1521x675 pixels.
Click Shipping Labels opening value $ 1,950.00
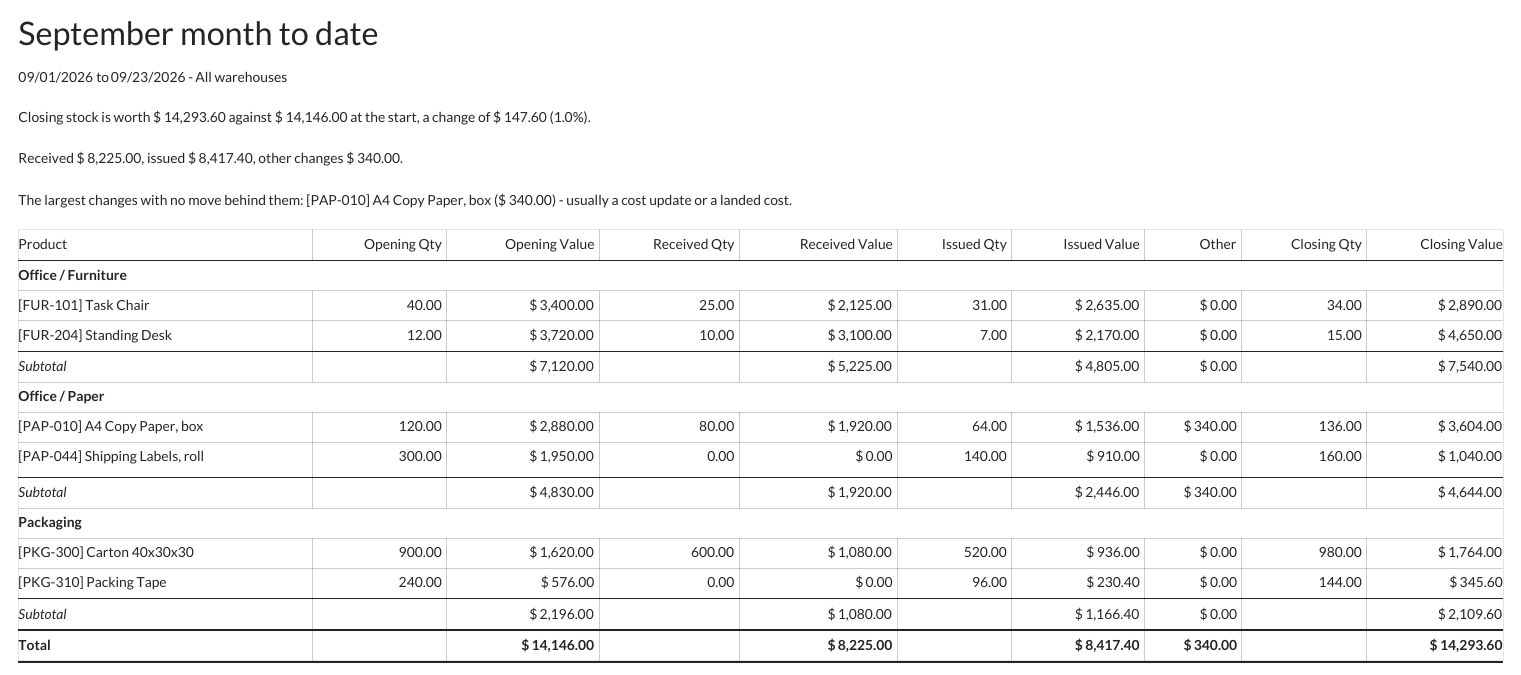tap(561, 456)
